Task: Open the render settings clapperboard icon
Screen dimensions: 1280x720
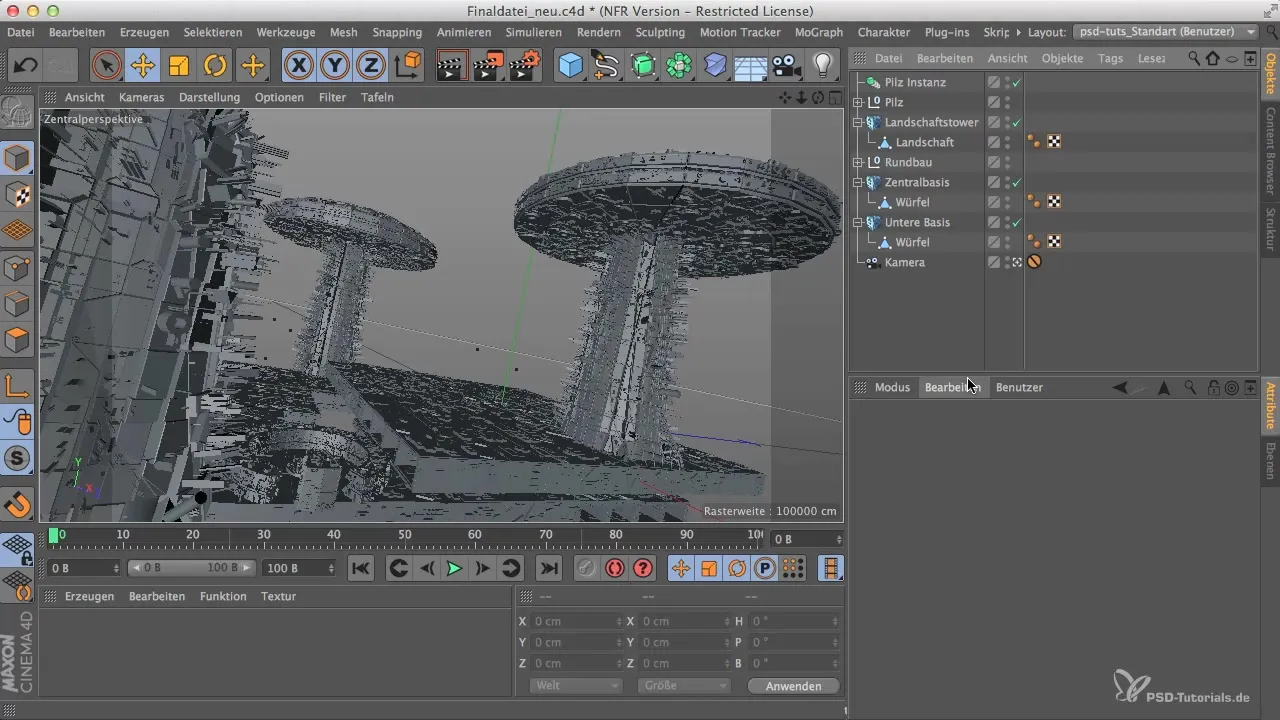Action: (x=525, y=66)
